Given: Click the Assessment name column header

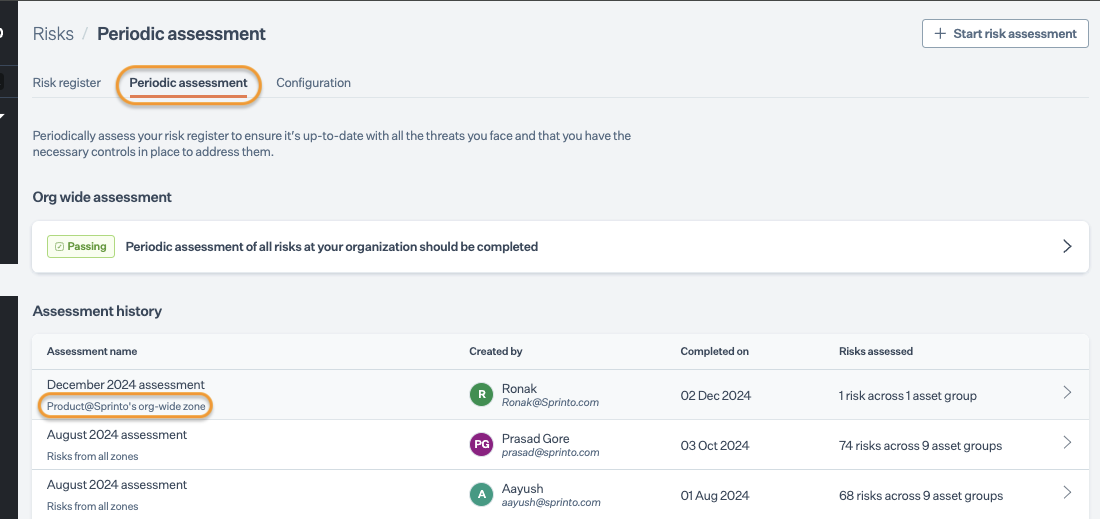Looking at the screenshot, I should [x=92, y=352].
